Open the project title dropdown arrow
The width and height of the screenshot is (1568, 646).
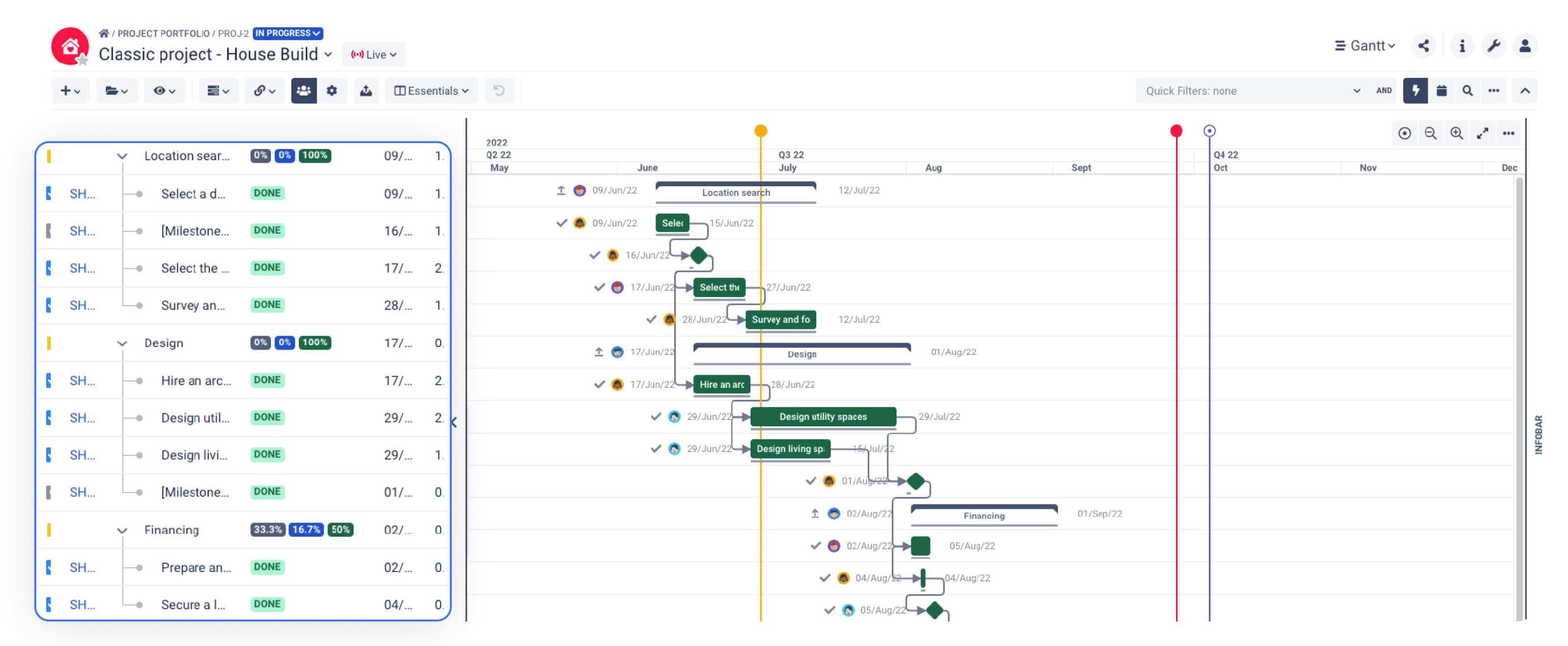(x=329, y=54)
